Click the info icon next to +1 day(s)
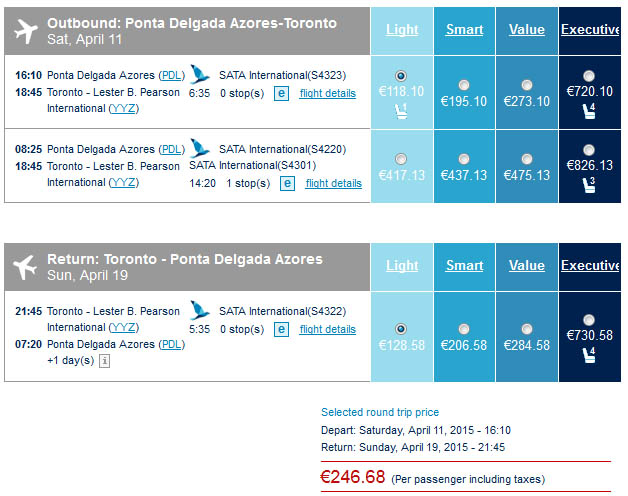The image size is (628, 496). [104, 361]
